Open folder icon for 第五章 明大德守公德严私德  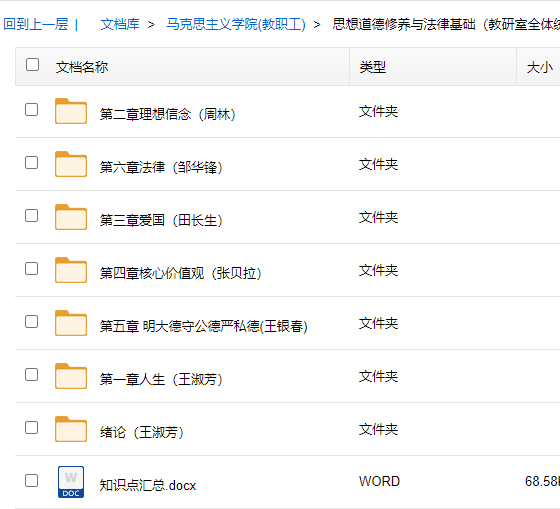[71, 323]
